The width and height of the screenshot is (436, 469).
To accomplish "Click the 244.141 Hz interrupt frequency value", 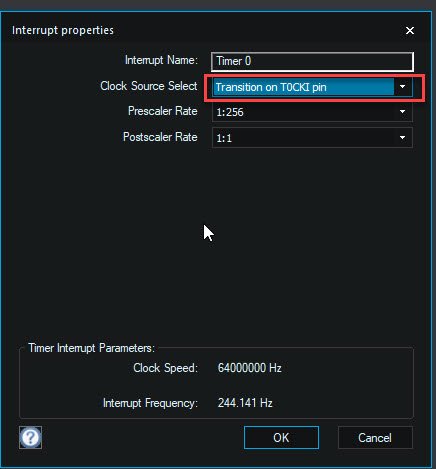I will click(245, 403).
